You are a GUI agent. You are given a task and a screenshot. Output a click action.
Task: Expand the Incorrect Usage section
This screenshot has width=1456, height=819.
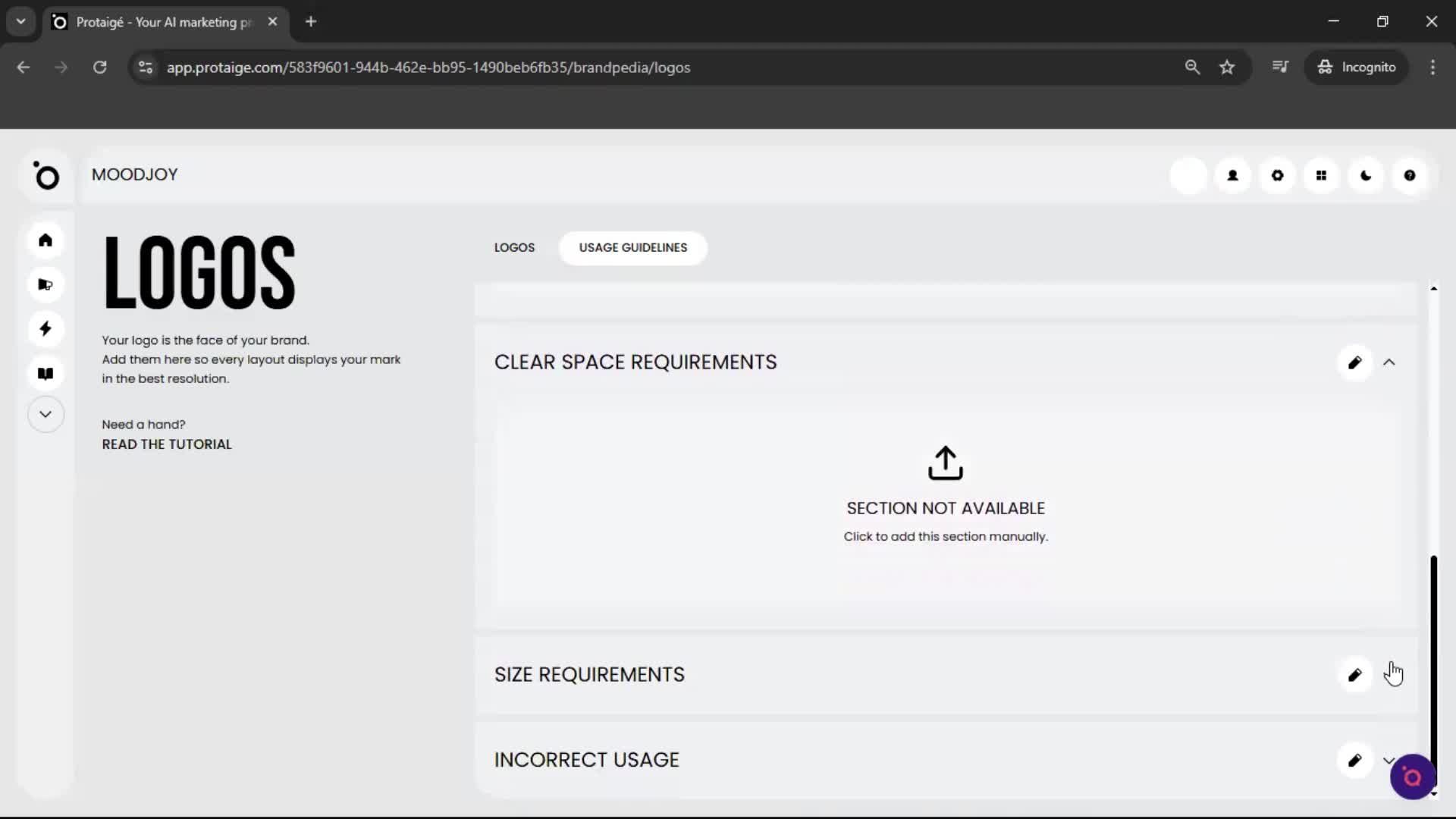[1387, 759]
